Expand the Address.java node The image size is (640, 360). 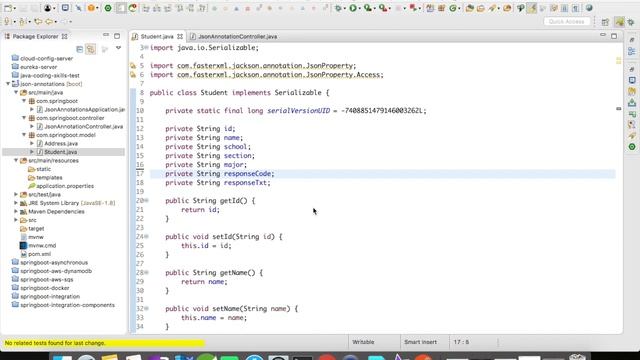coord(32,143)
